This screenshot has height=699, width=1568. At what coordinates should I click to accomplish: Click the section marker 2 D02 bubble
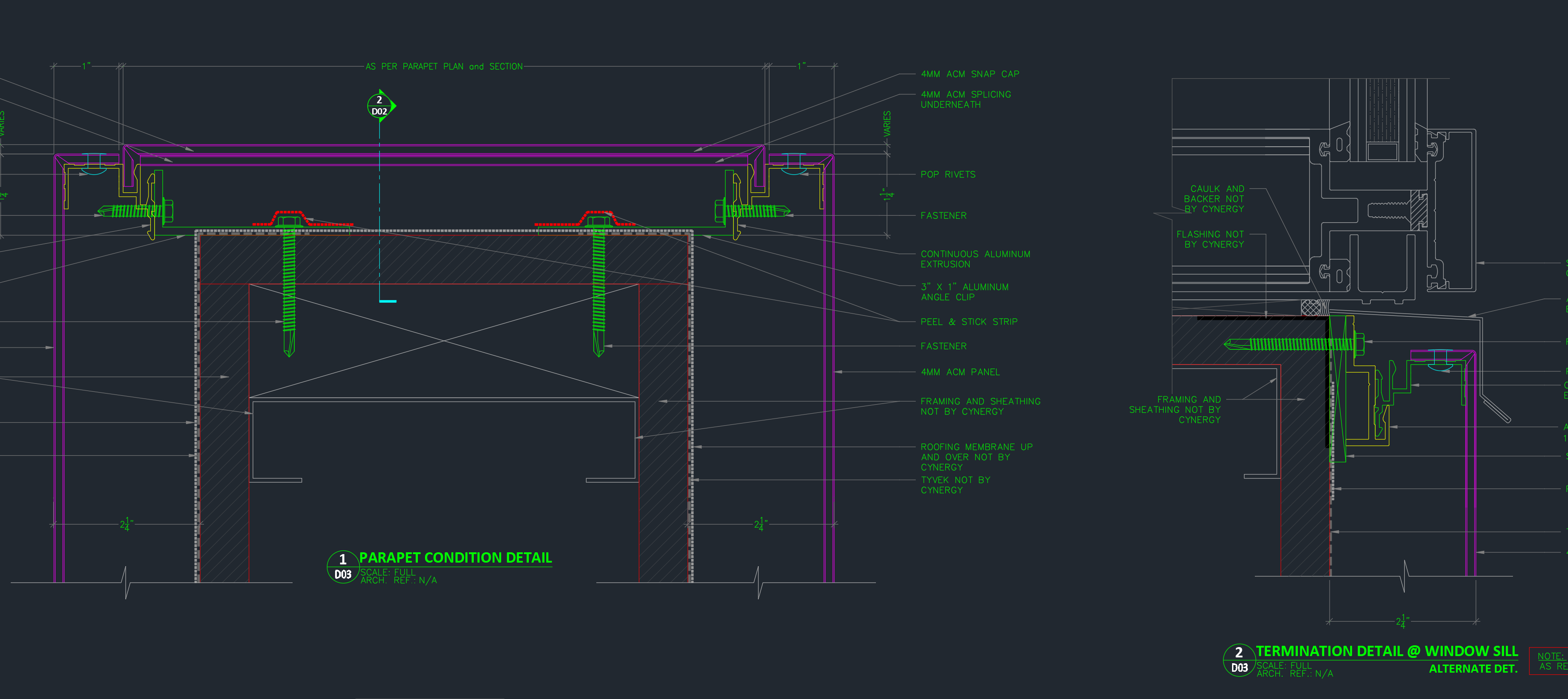point(379,106)
